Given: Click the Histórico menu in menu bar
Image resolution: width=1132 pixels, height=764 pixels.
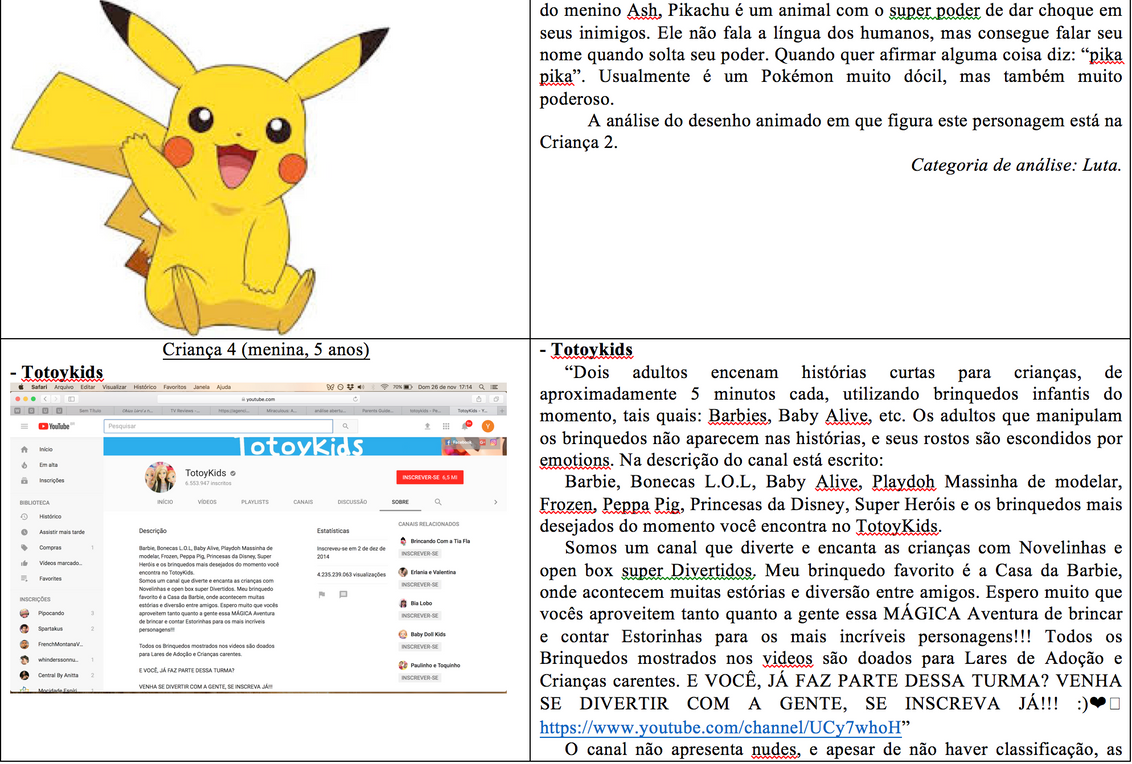Looking at the screenshot, I should (x=144, y=387).
